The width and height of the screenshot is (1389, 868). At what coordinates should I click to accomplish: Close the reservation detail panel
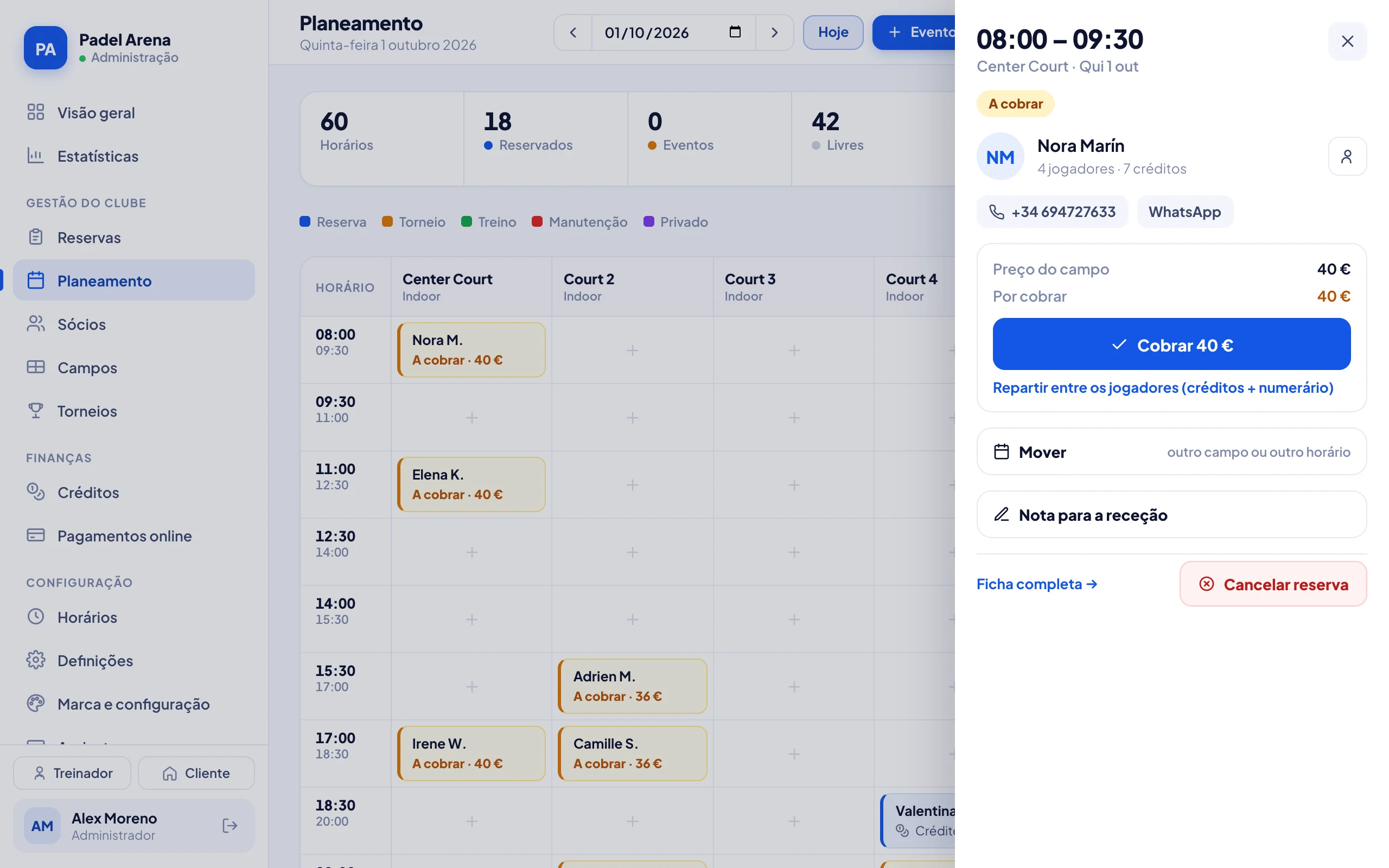pos(1347,41)
